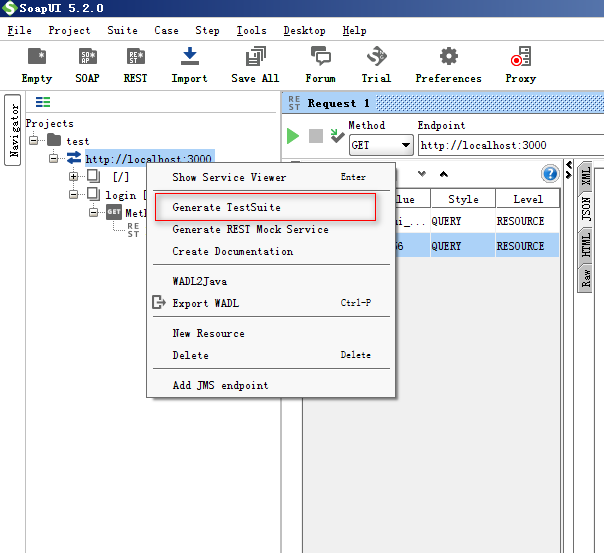
Task: Click the panel collapse arrows near XML tab
Action: 569,169
